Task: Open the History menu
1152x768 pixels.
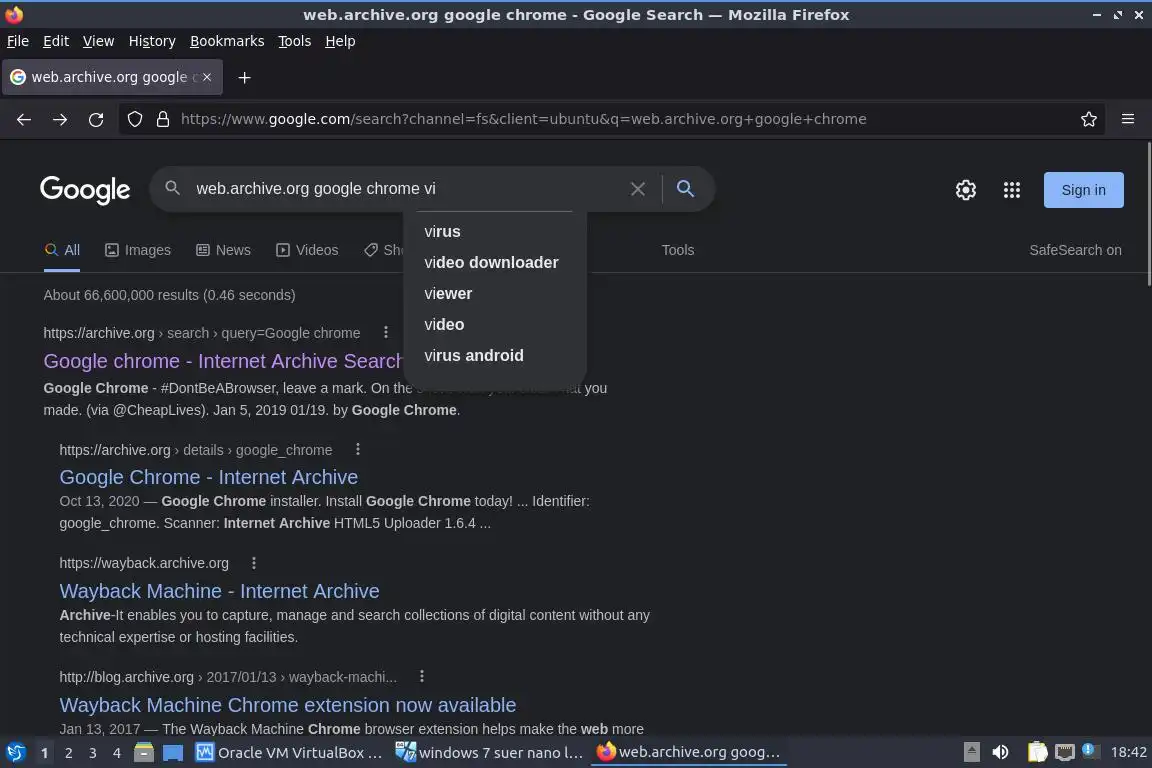Action: (152, 41)
